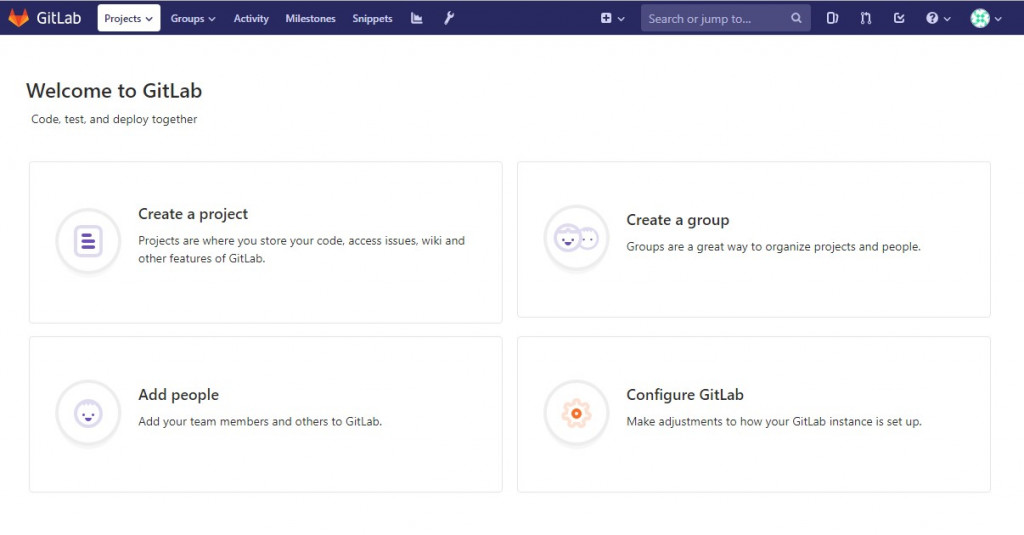Click the Configure GitLab title
The height and width of the screenshot is (535, 1024).
[x=684, y=395]
